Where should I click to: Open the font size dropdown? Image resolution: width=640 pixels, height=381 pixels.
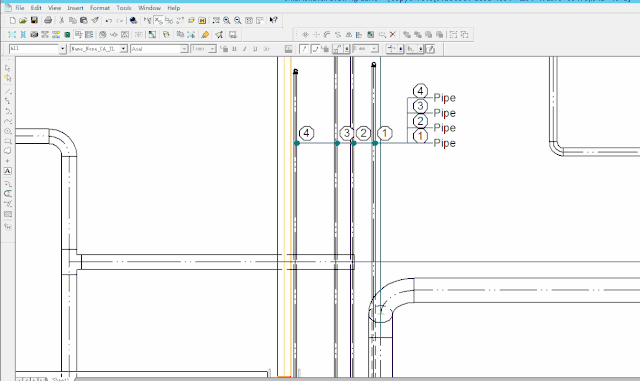(x=212, y=49)
